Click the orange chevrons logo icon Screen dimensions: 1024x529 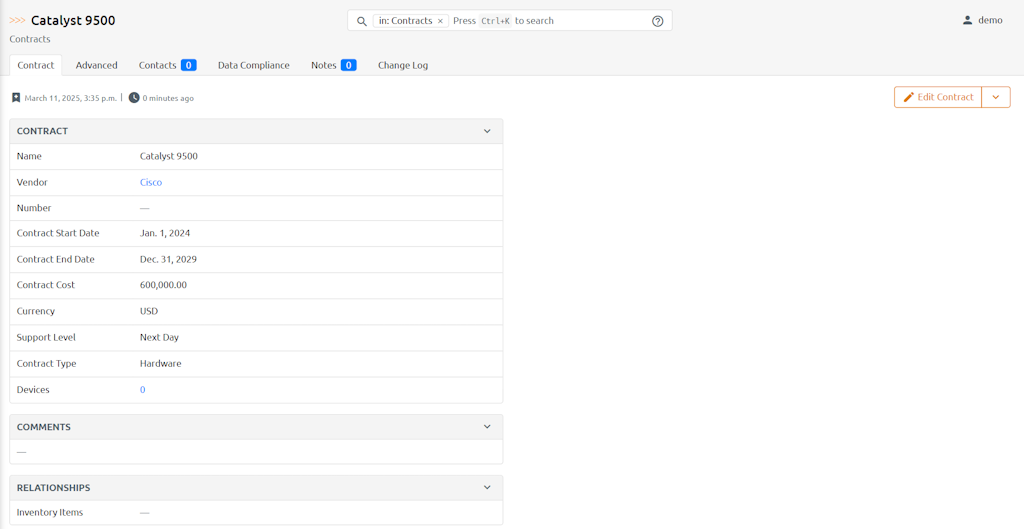(x=18, y=20)
